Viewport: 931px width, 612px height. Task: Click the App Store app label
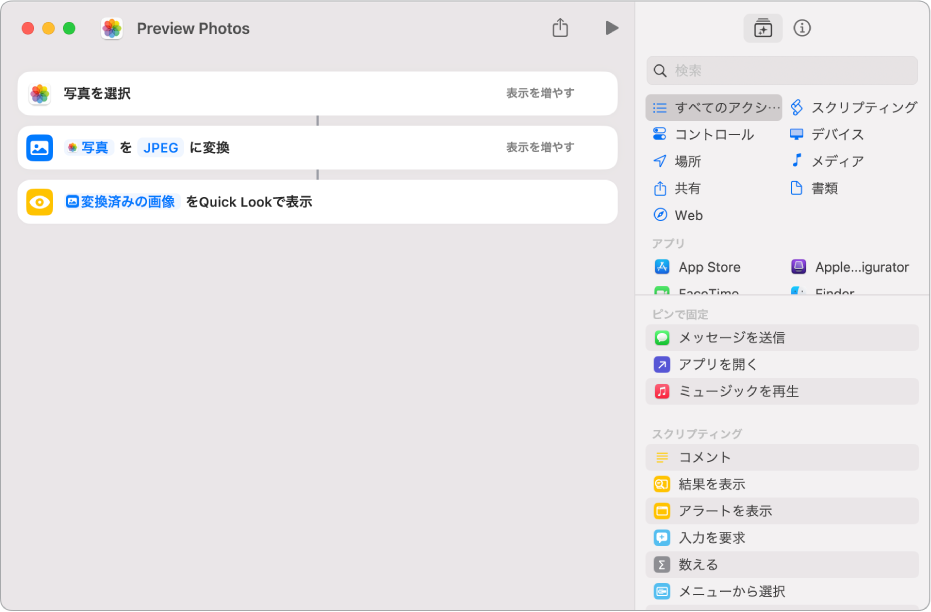coord(710,267)
